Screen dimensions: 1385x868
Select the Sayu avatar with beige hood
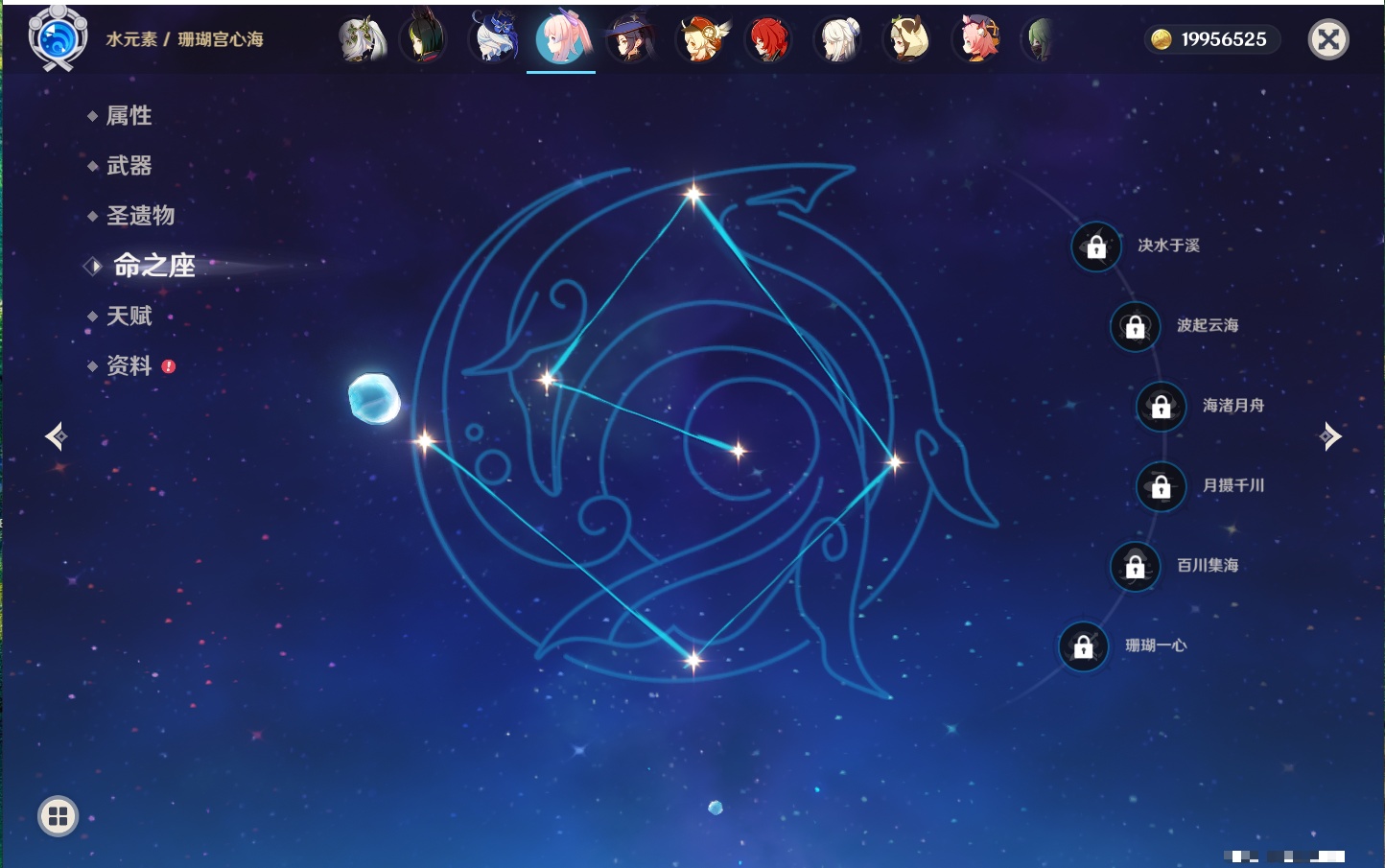click(x=906, y=39)
